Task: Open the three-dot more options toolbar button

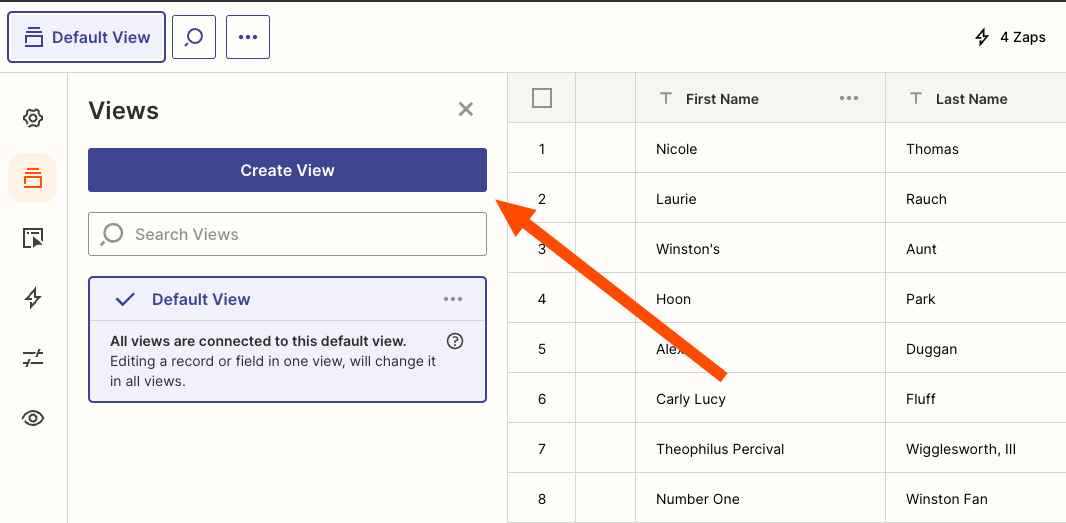Action: click(x=248, y=37)
